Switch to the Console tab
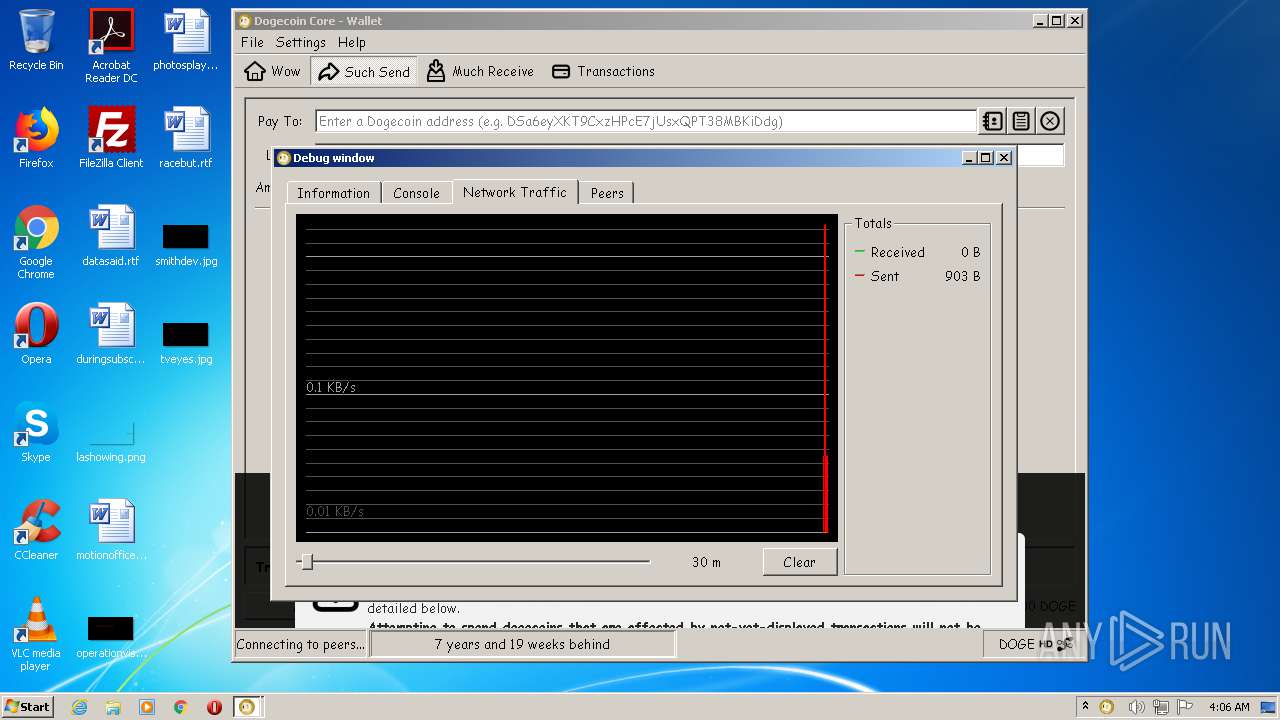This screenshot has width=1280, height=720. [x=416, y=193]
